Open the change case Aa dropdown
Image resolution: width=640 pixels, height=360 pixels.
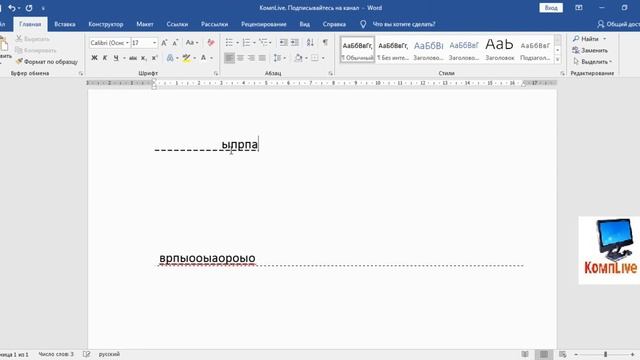(x=191, y=42)
